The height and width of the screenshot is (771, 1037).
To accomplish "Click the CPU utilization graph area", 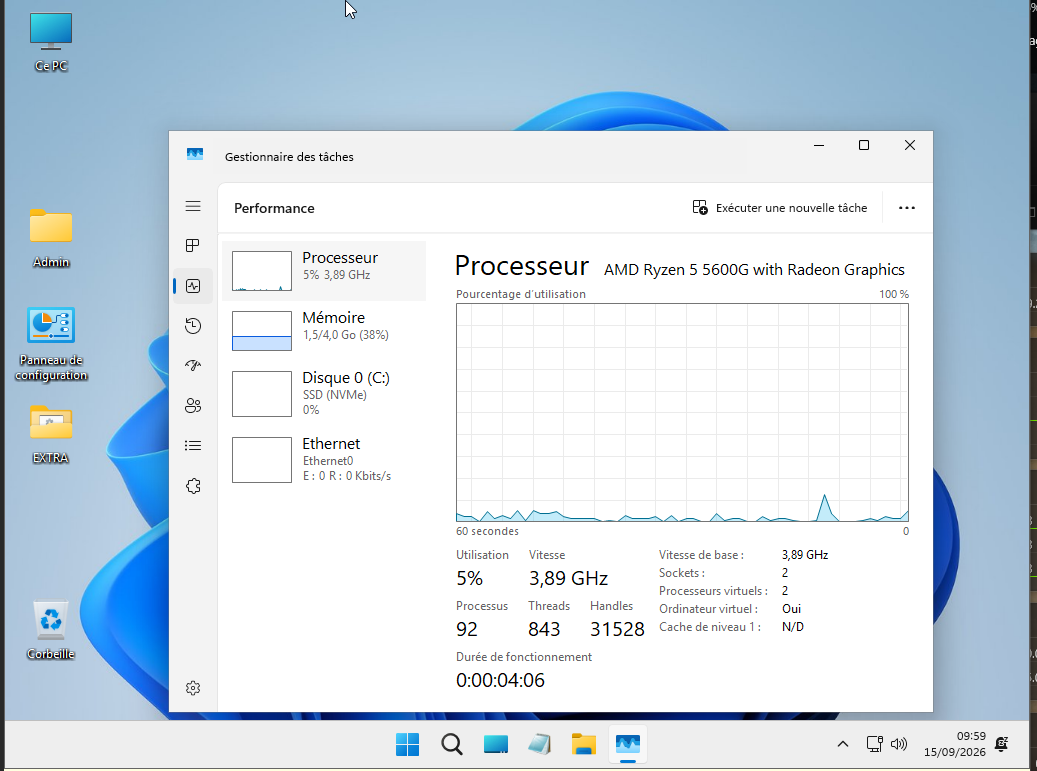I will 682,413.
